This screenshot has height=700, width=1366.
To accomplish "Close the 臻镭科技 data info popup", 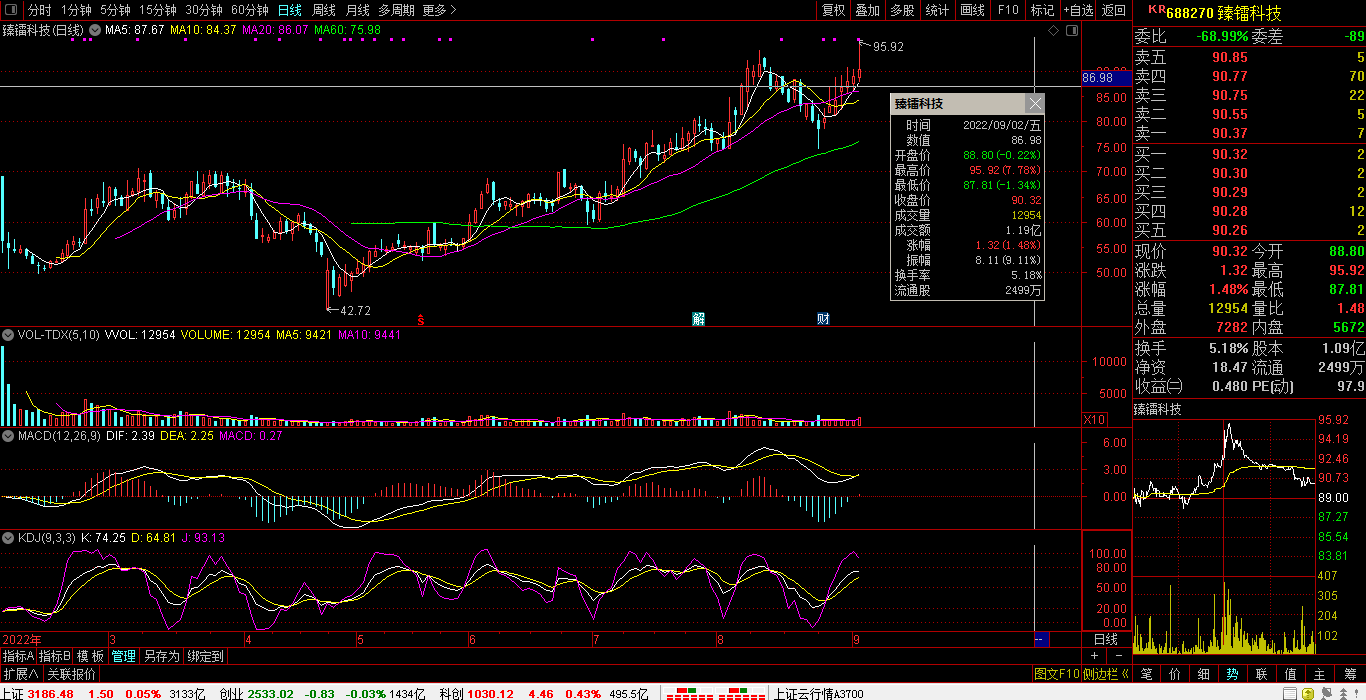I will point(1035,104).
